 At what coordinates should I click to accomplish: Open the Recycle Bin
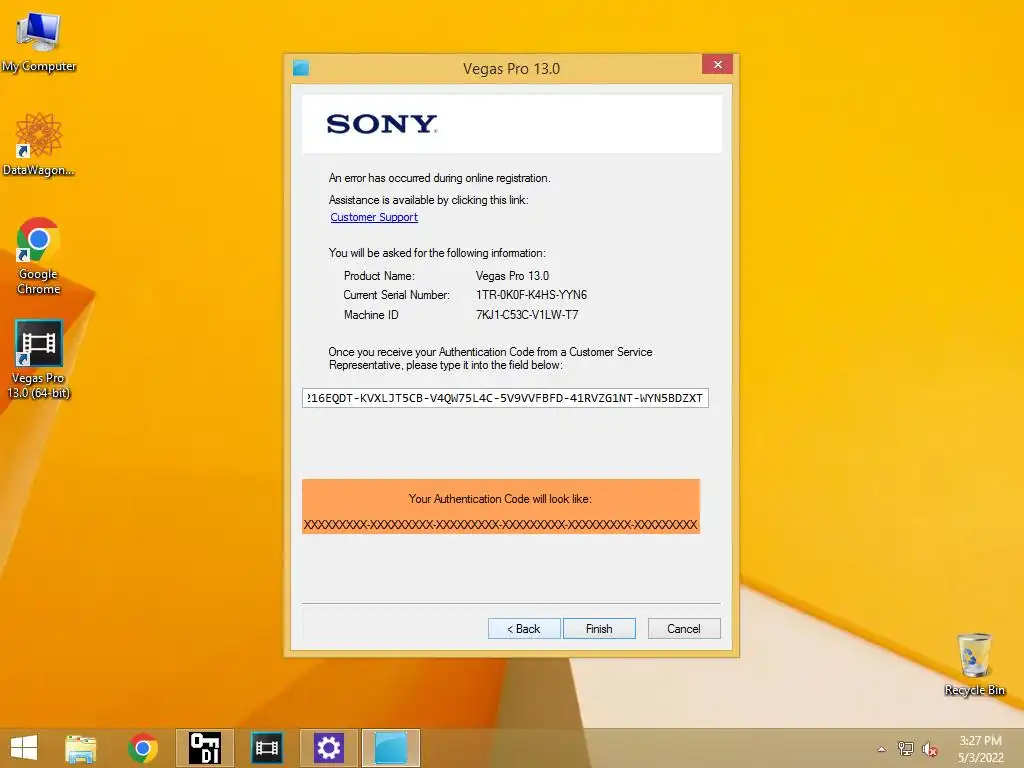pyautogui.click(x=974, y=664)
